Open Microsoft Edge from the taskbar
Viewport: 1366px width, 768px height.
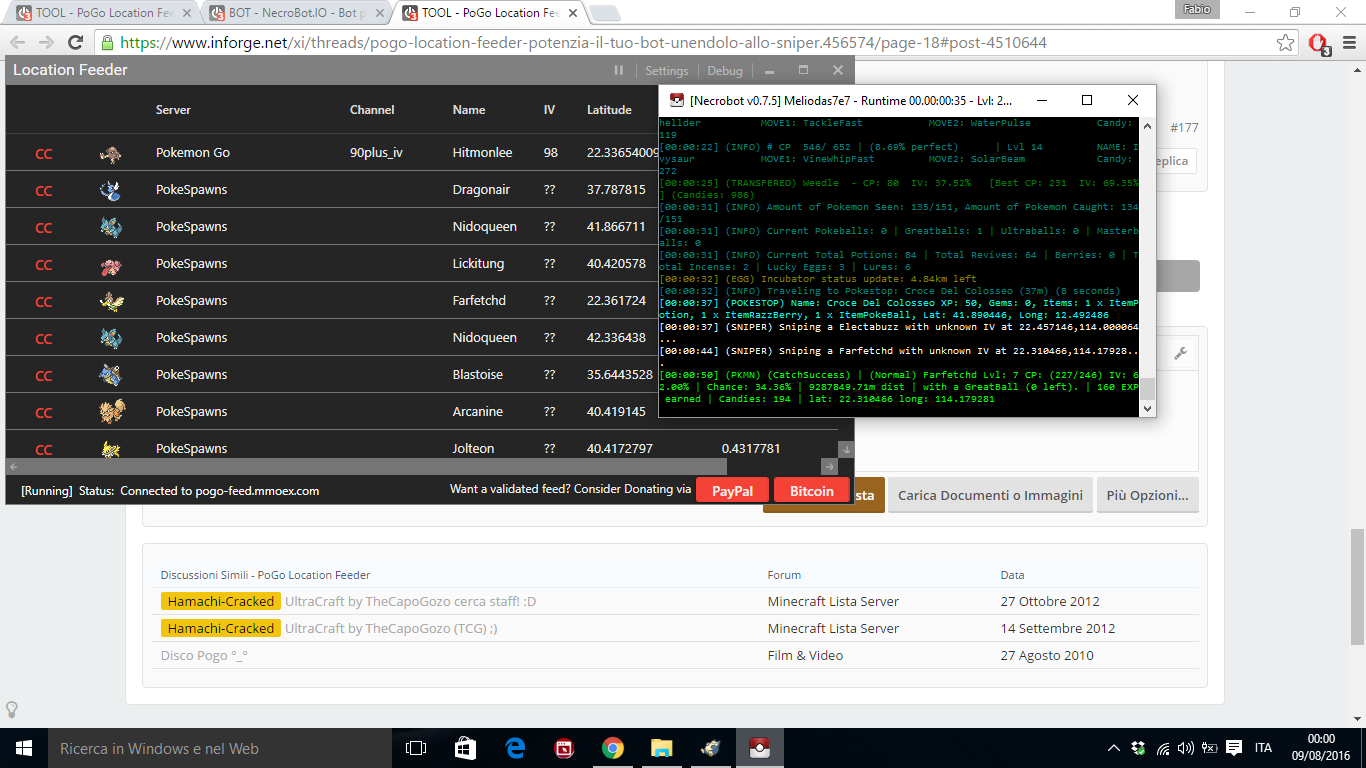[x=515, y=748]
